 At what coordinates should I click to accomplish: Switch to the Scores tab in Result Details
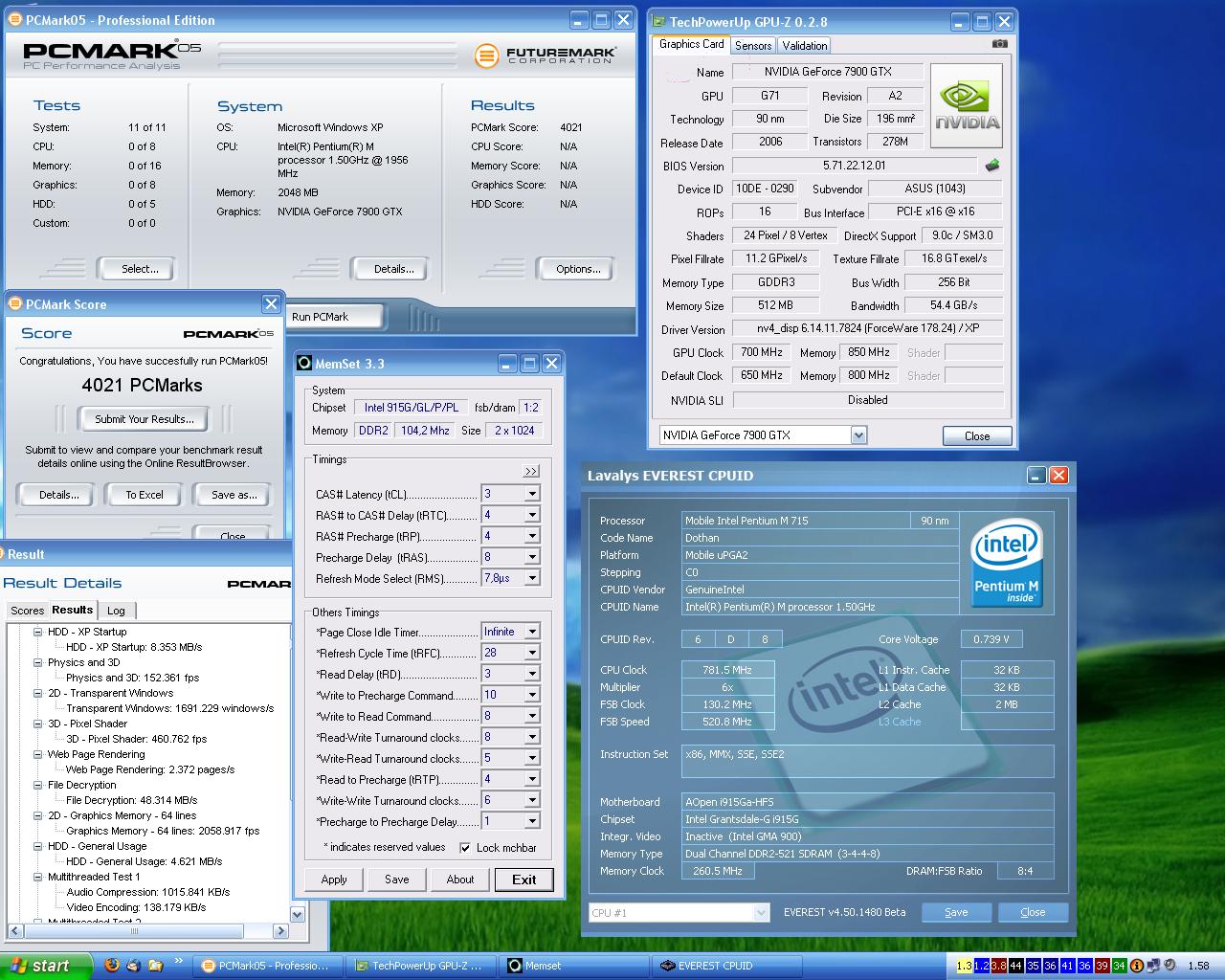tap(27, 611)
